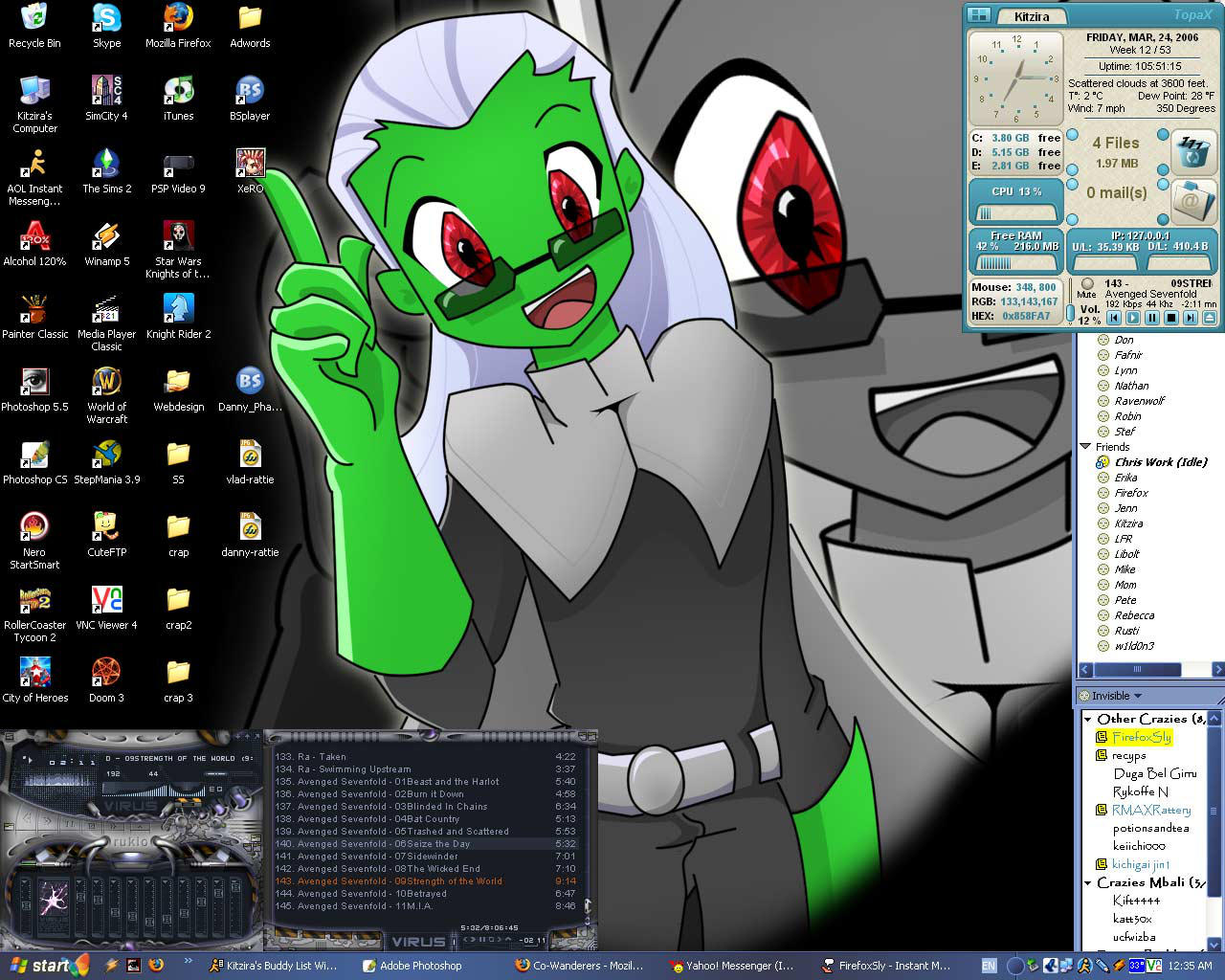This screenshot has height=980, width=1225.
Task: Click play button in TopaX player
Action: pos(1133,318)
